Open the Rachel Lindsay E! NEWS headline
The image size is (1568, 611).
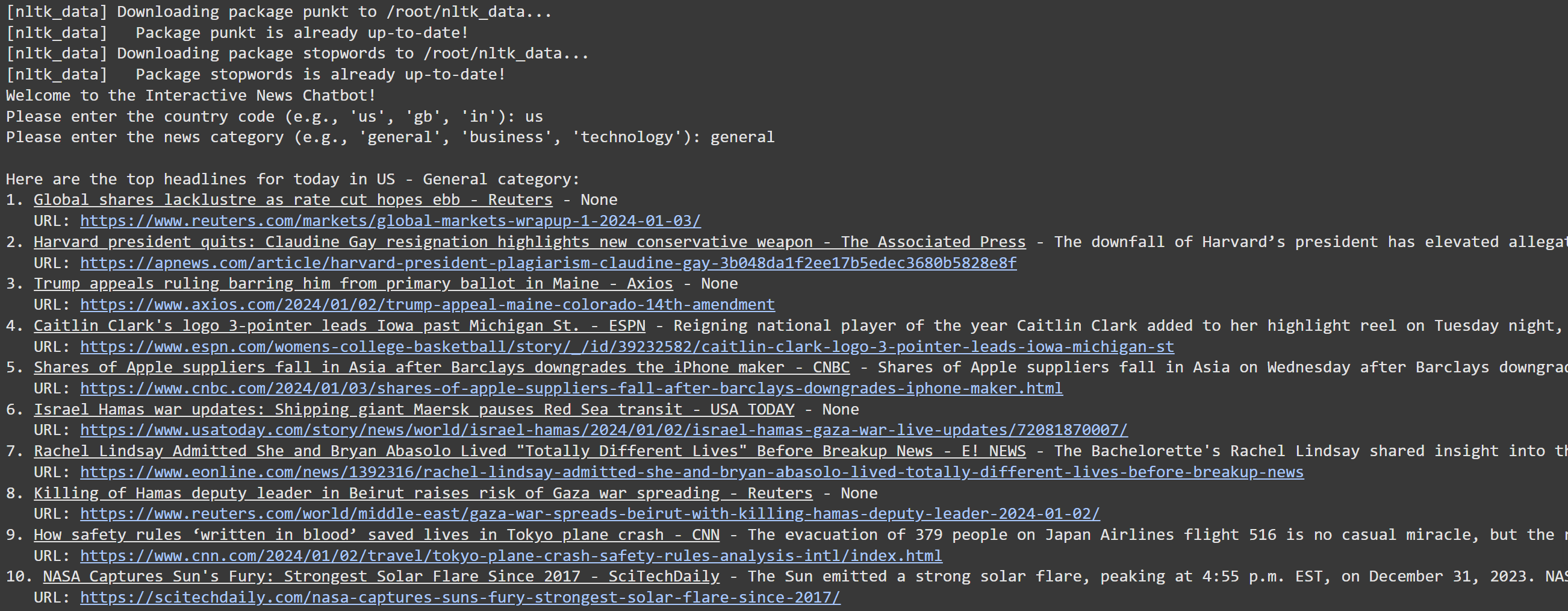[529, 451]
